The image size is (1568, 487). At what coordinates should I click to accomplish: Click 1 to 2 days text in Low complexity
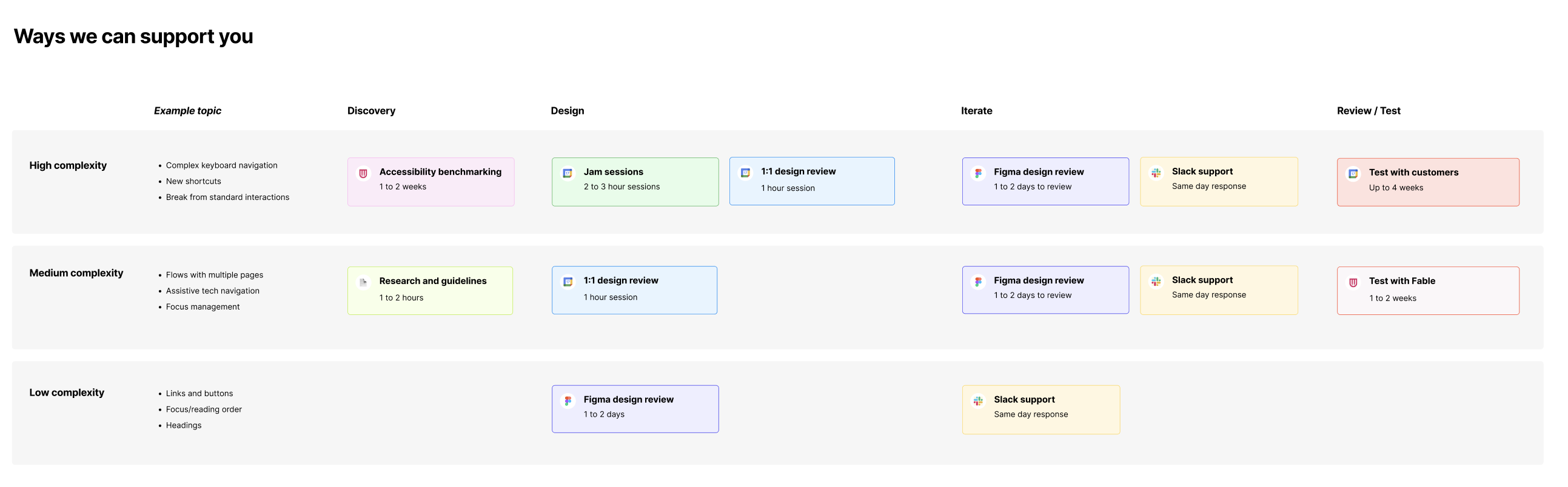pyautogui.click(x=604, y=414)
